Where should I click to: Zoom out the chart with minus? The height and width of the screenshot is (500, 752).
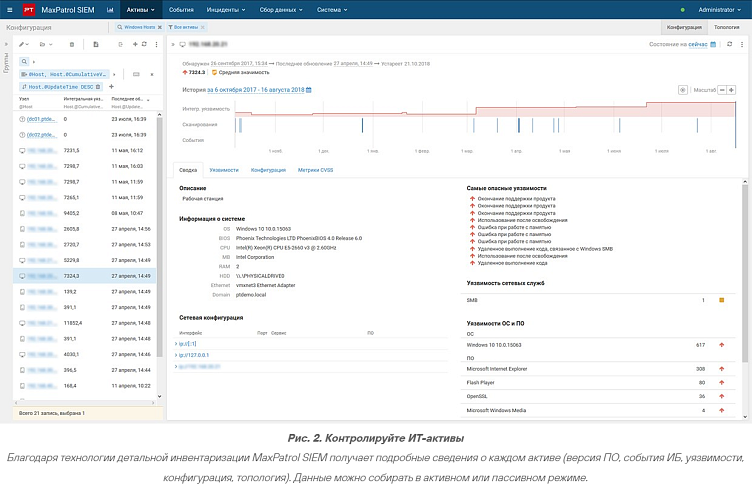pos(722,90)
